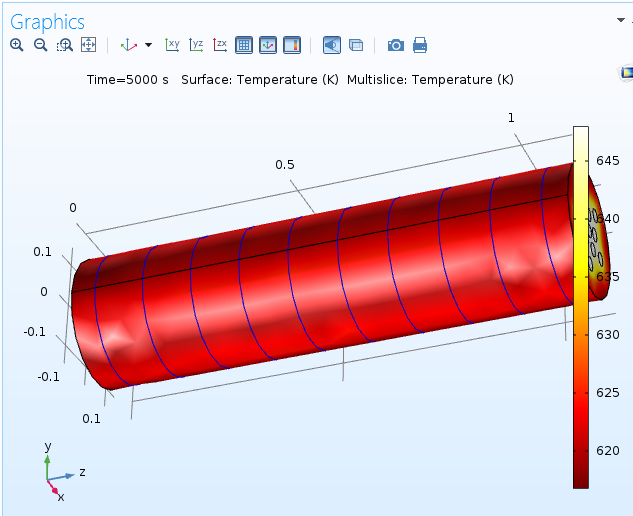
Task: Toggle scene light button
Action: tap(332, 45)
